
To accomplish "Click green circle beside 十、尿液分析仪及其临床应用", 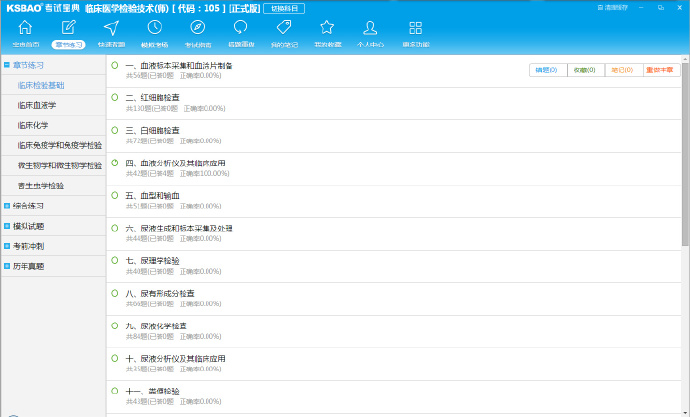I will click(x=115, y=358).
